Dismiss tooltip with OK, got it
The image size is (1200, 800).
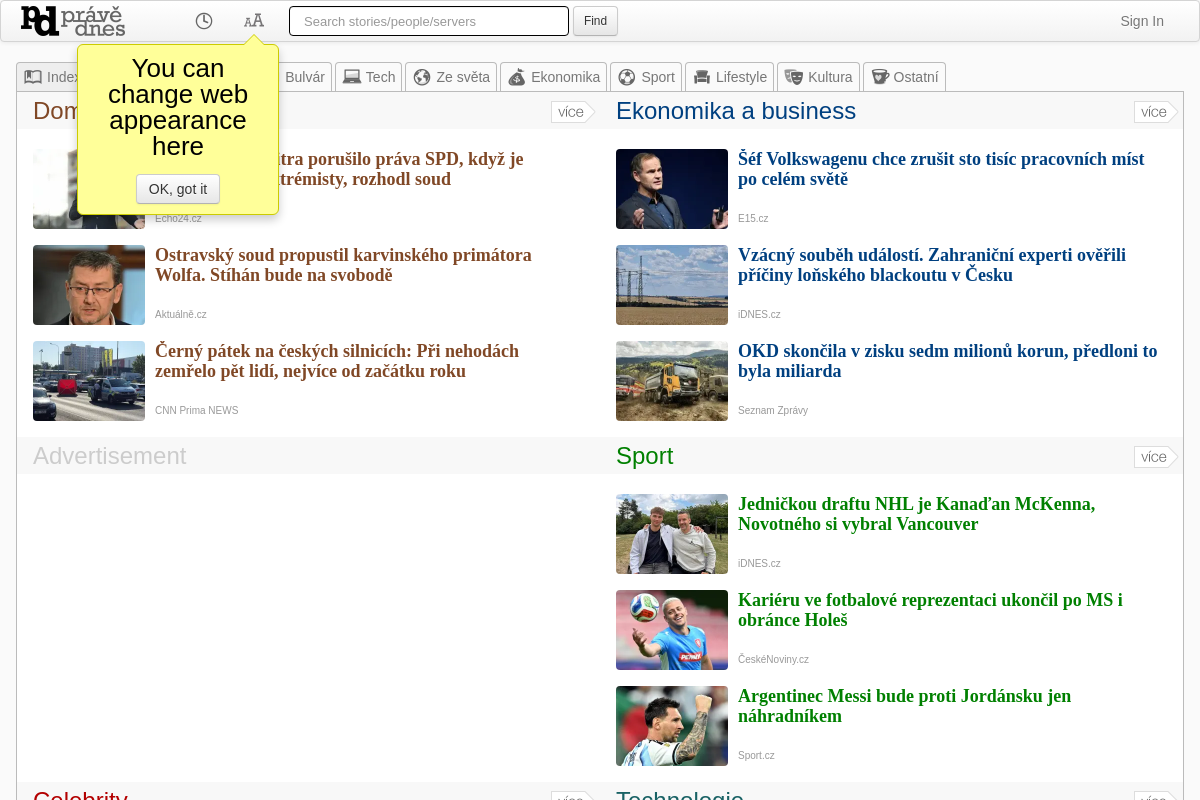tap(178, 189)
